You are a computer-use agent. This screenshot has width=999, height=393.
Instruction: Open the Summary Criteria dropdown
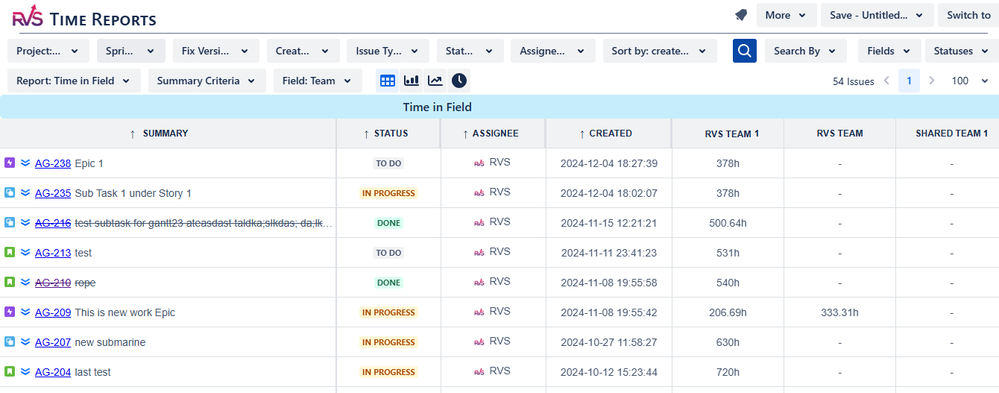click(x=207, y=81)
